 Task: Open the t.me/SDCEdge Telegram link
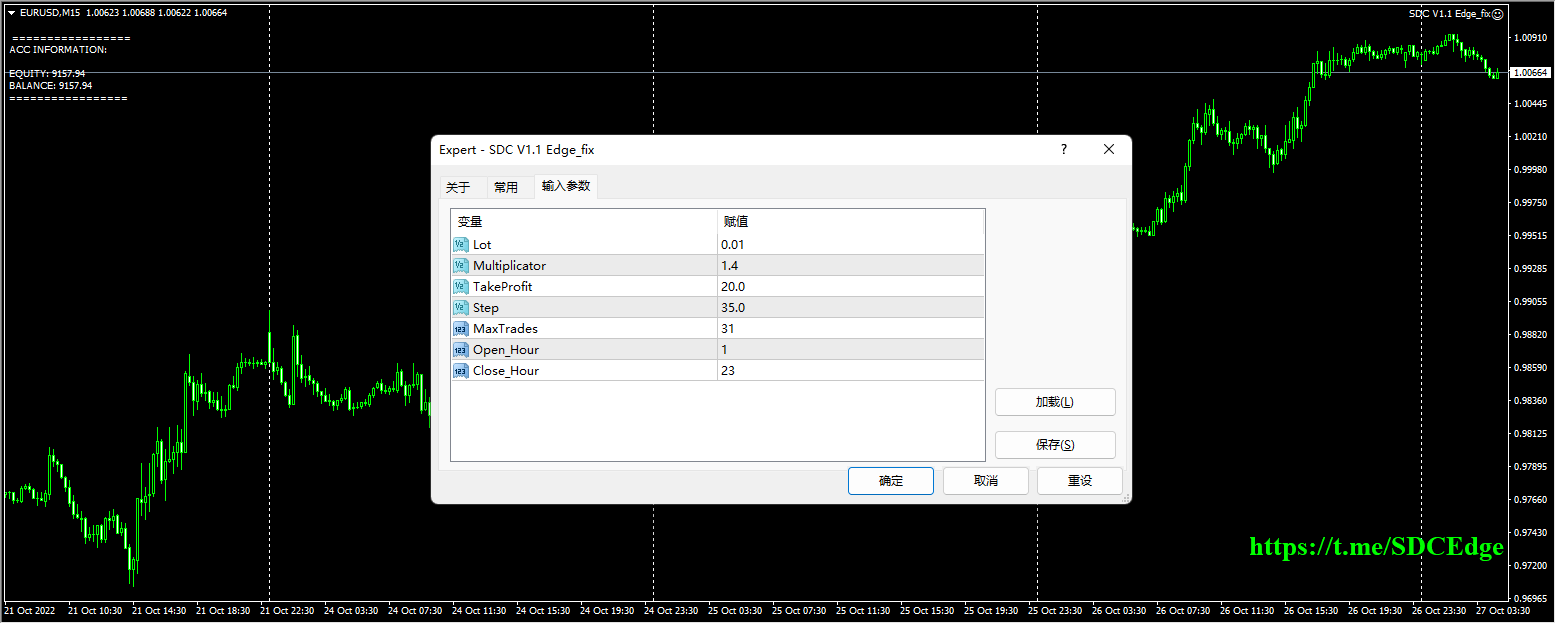coord(1375,547)
